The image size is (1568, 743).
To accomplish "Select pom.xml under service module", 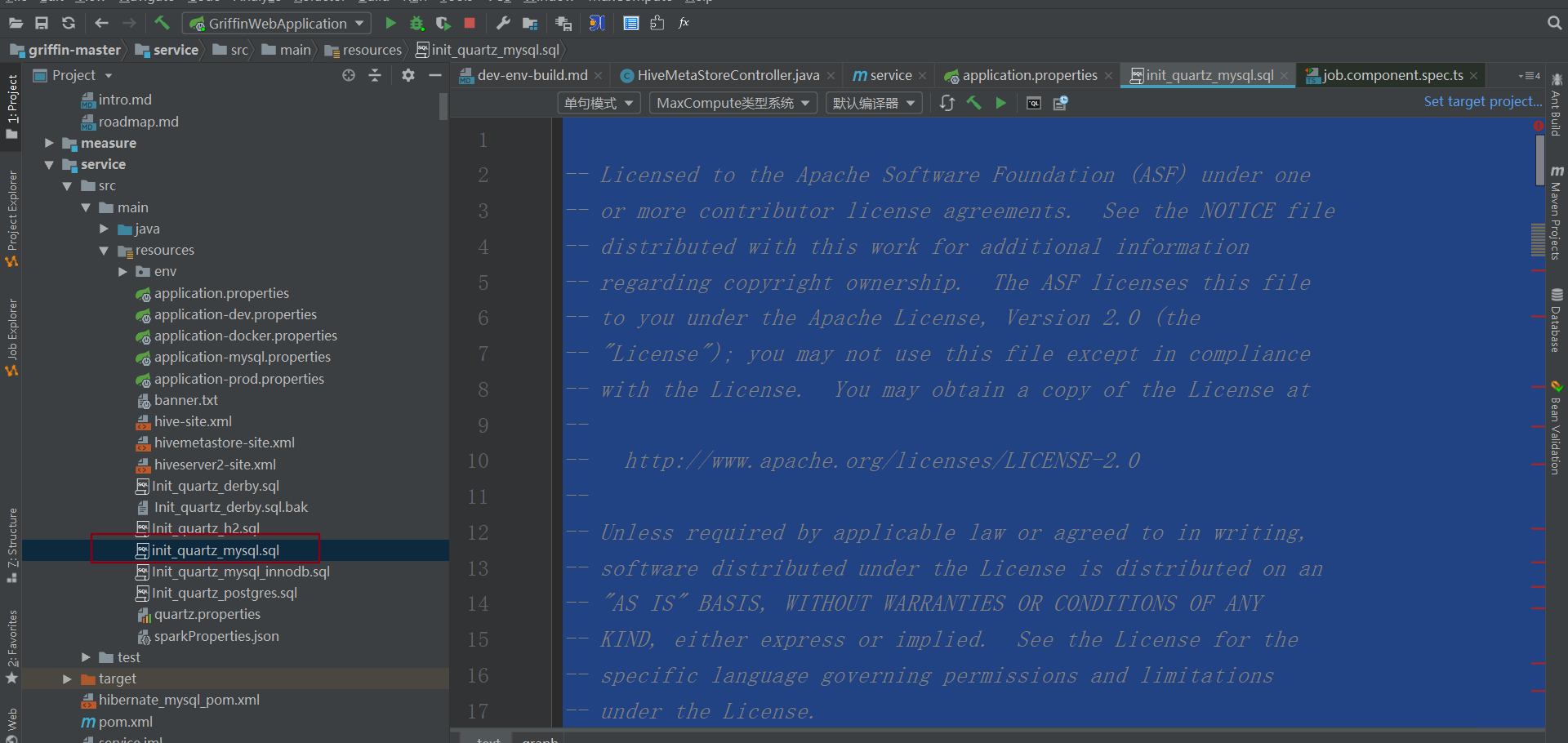I will 126,722.
